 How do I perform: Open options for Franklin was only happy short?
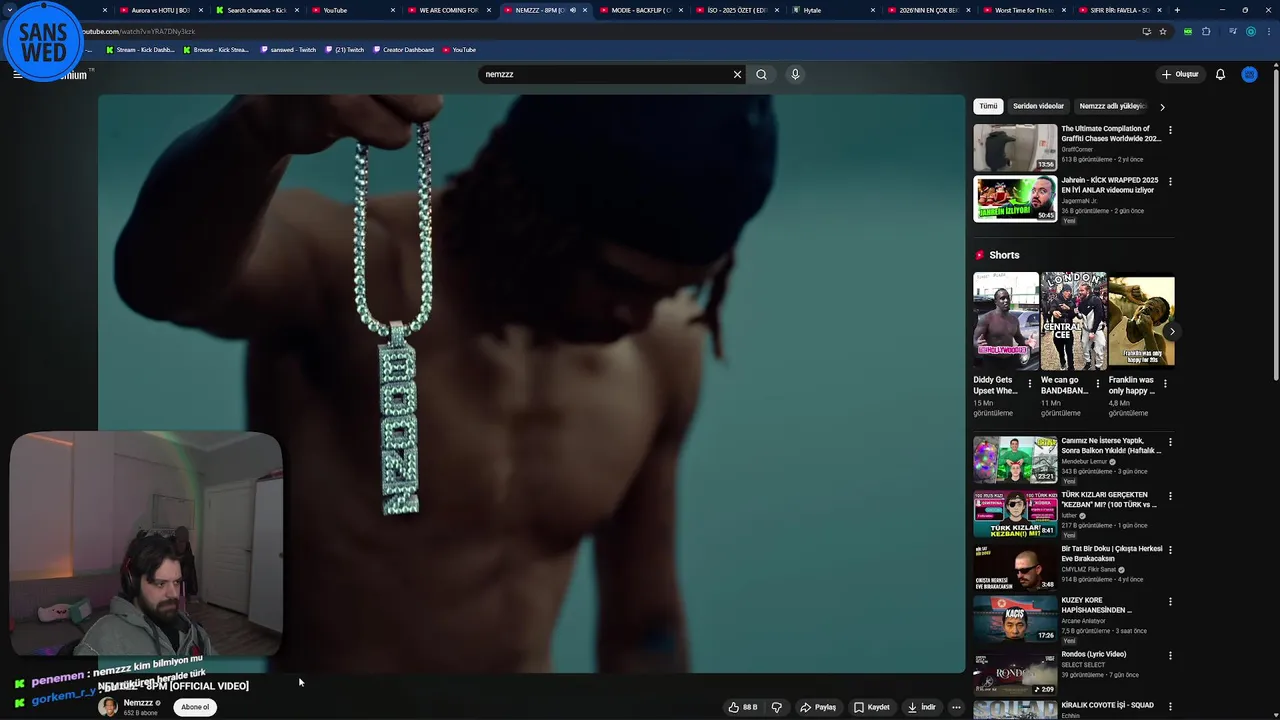coord(1165,383)
